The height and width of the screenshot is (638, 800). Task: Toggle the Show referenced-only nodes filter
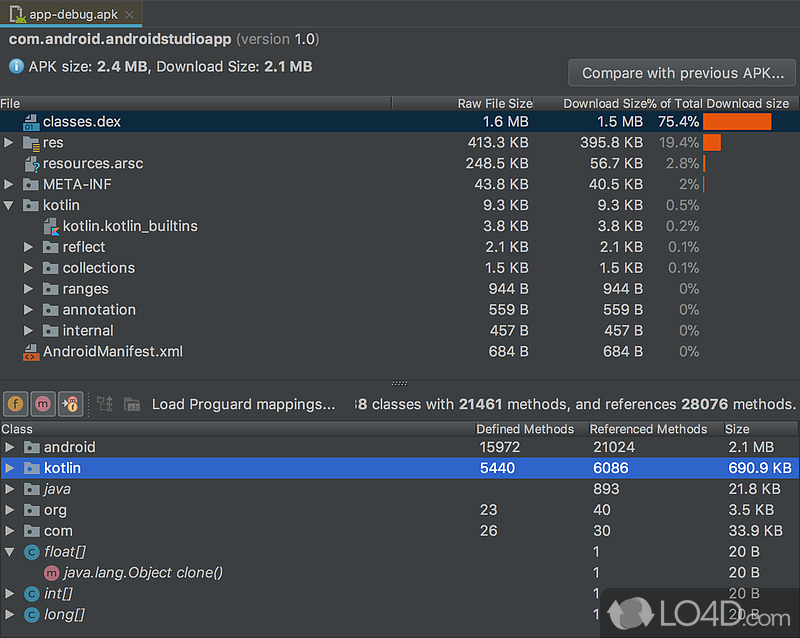click(69, 404)
